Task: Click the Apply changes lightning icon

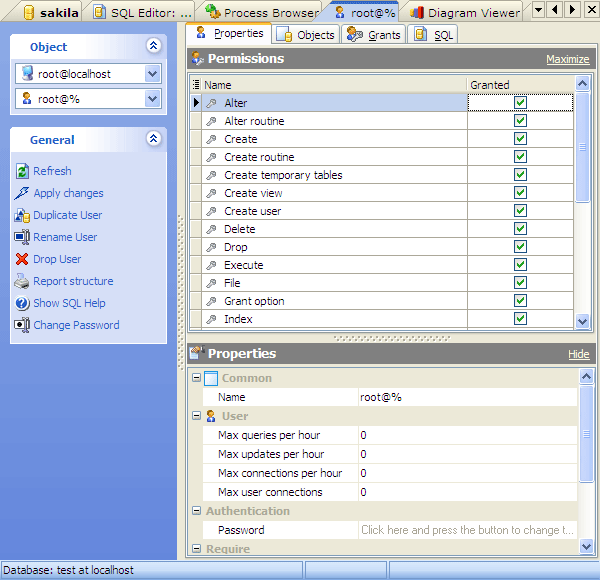Action: (21, 193)
